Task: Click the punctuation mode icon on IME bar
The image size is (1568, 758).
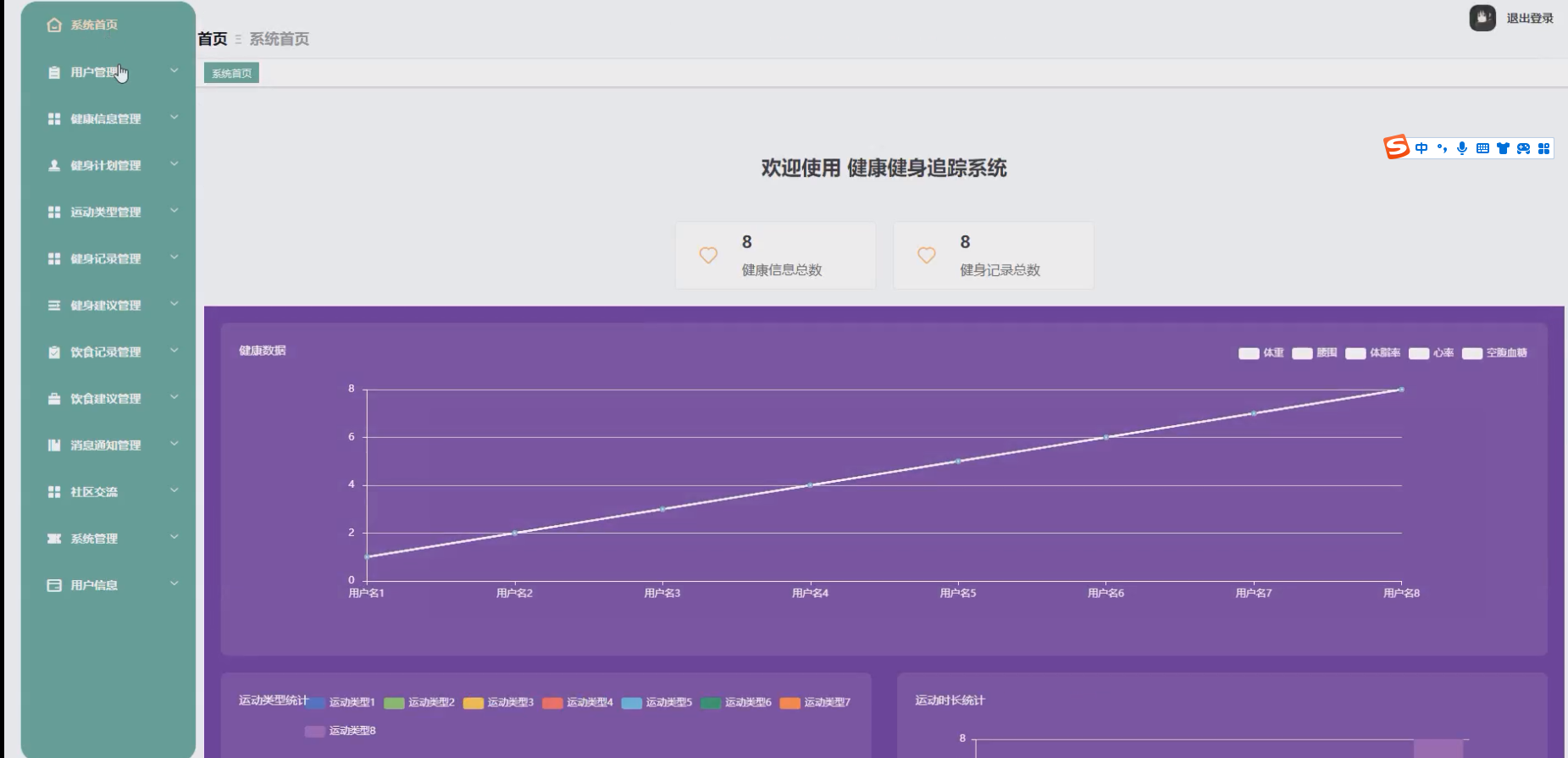Action: 1442,148
